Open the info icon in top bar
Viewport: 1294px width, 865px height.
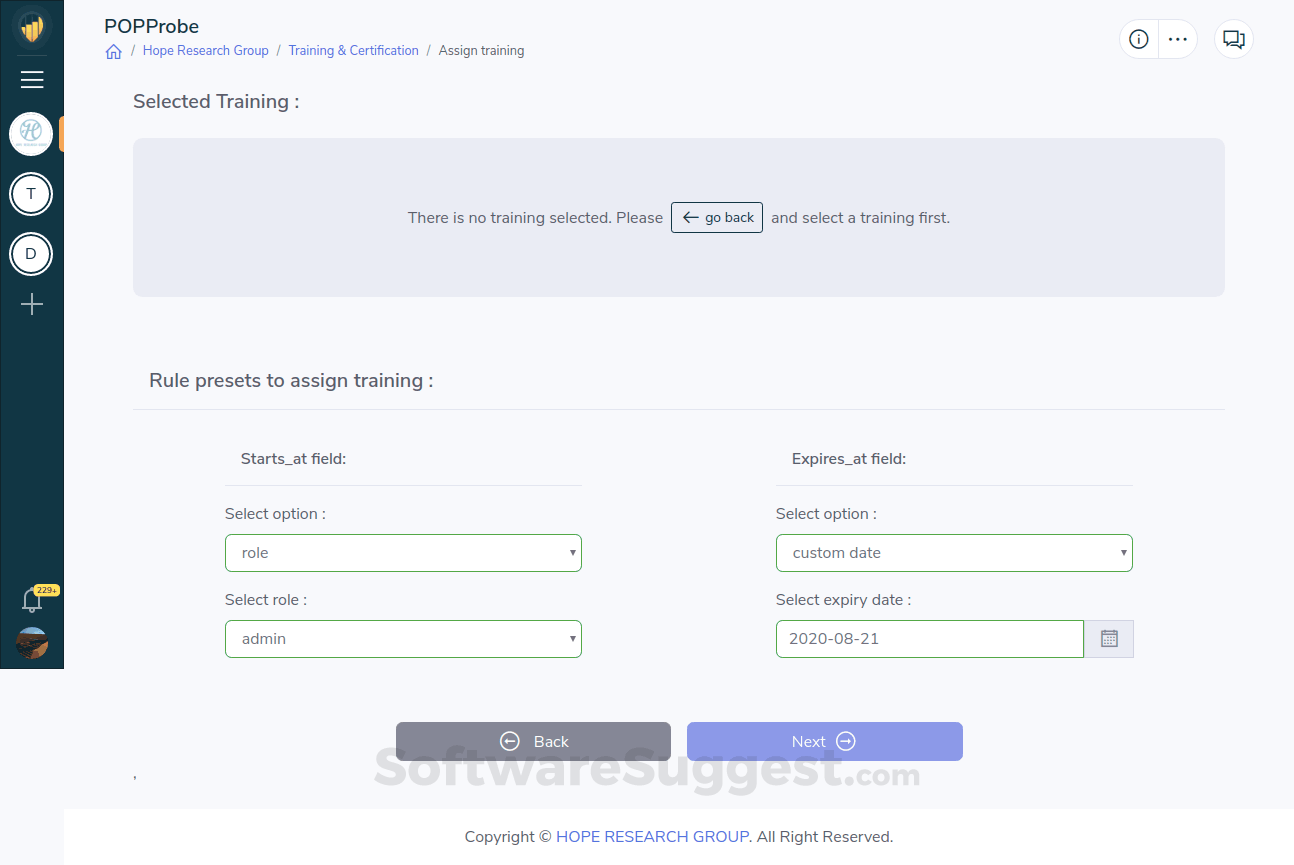point(1138,39)
